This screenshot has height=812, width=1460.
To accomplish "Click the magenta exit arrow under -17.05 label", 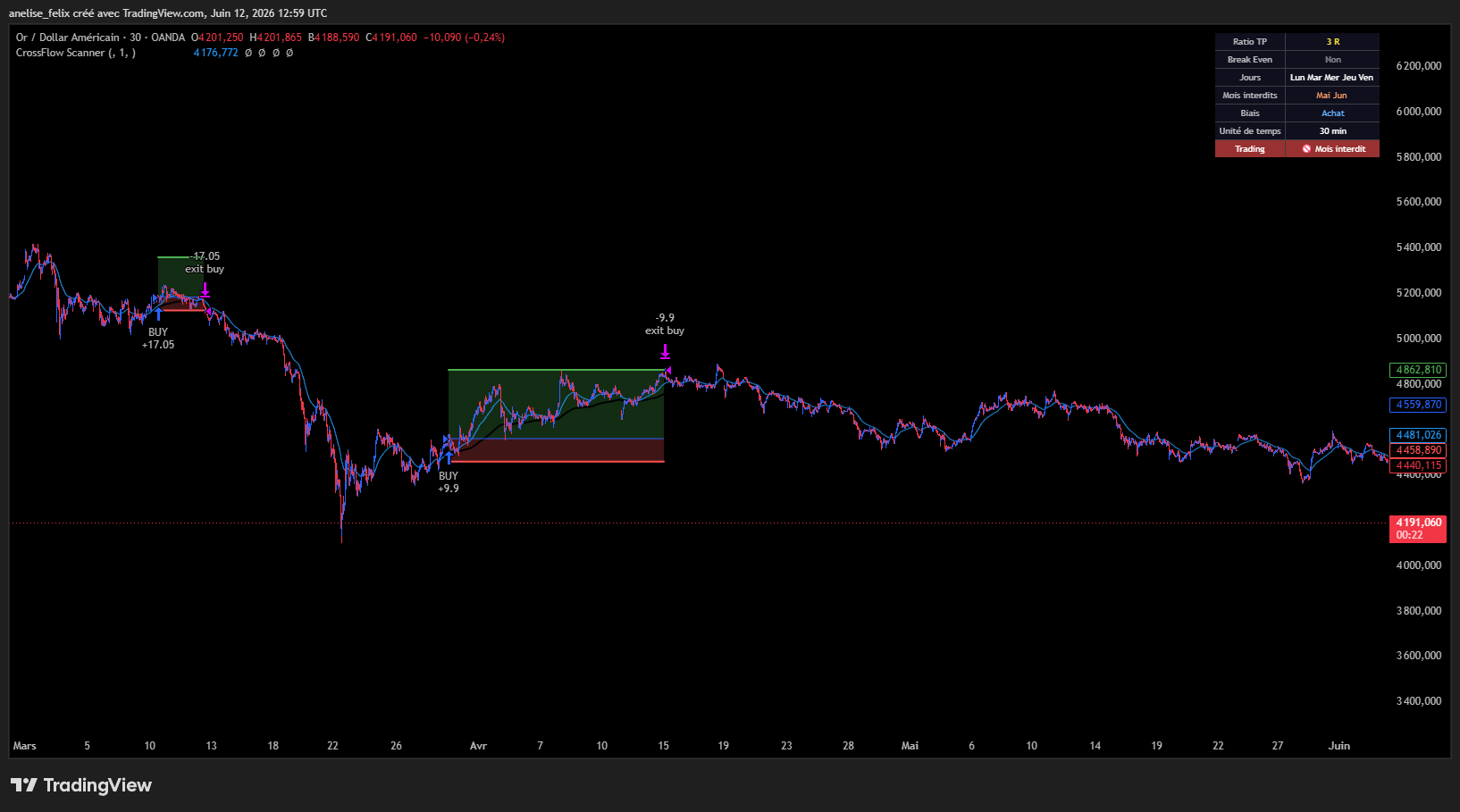I will click(206, 289).
